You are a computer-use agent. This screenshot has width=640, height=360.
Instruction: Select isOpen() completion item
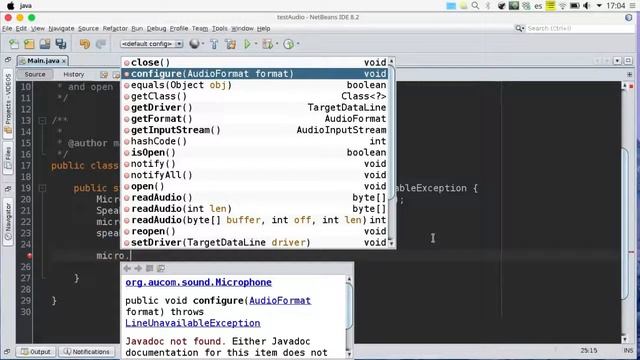254,152
